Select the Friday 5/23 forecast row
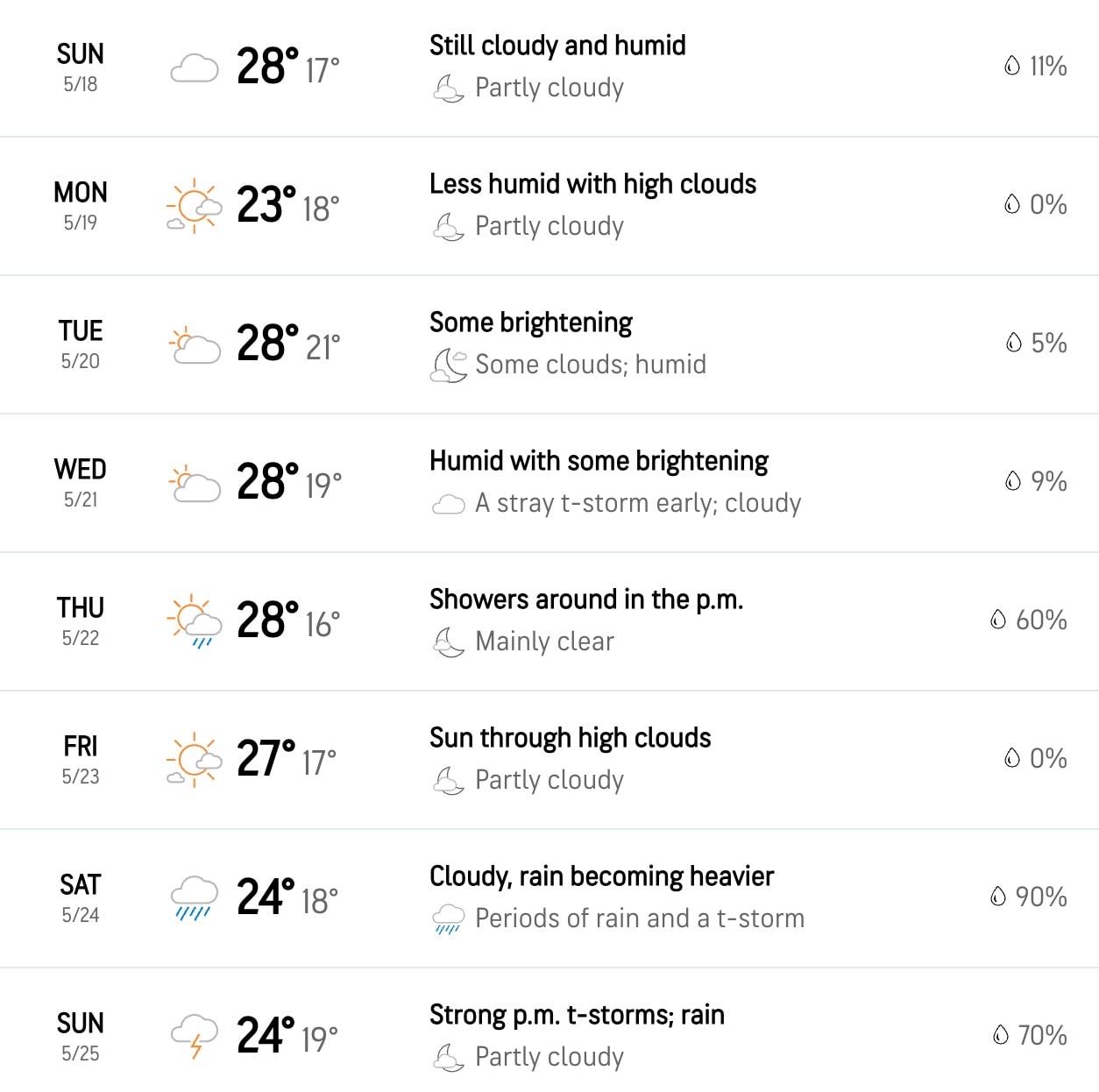Viewport: 1099px width, 1092px height. 549,759
